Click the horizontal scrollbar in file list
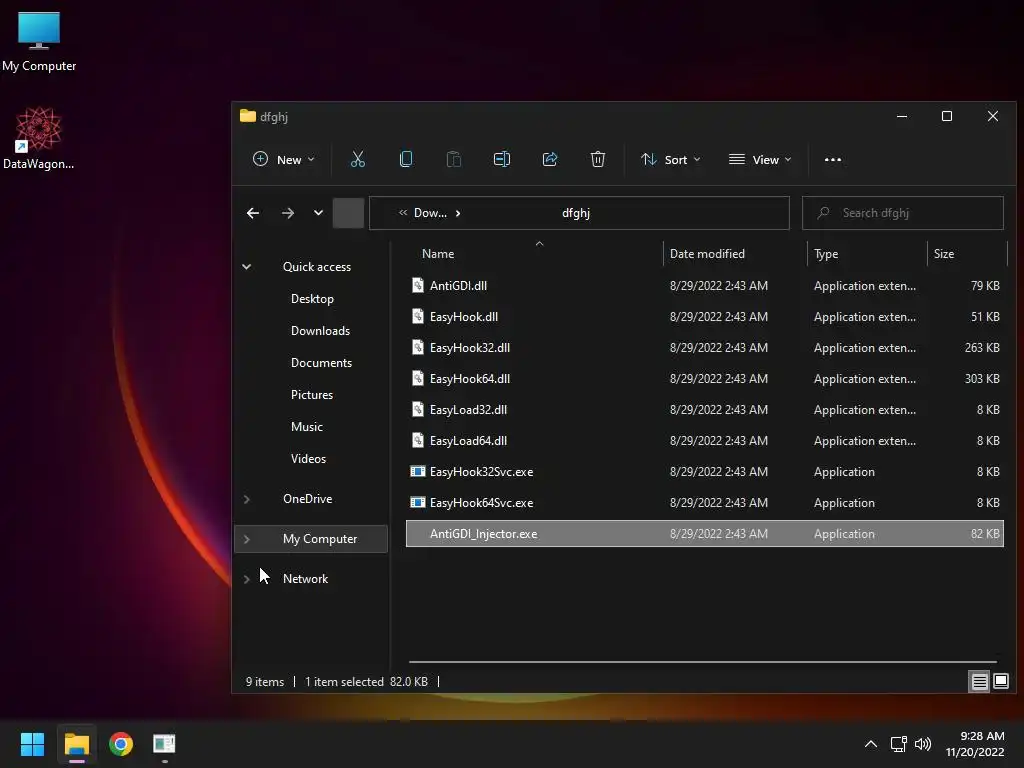 tap(703, 662)
